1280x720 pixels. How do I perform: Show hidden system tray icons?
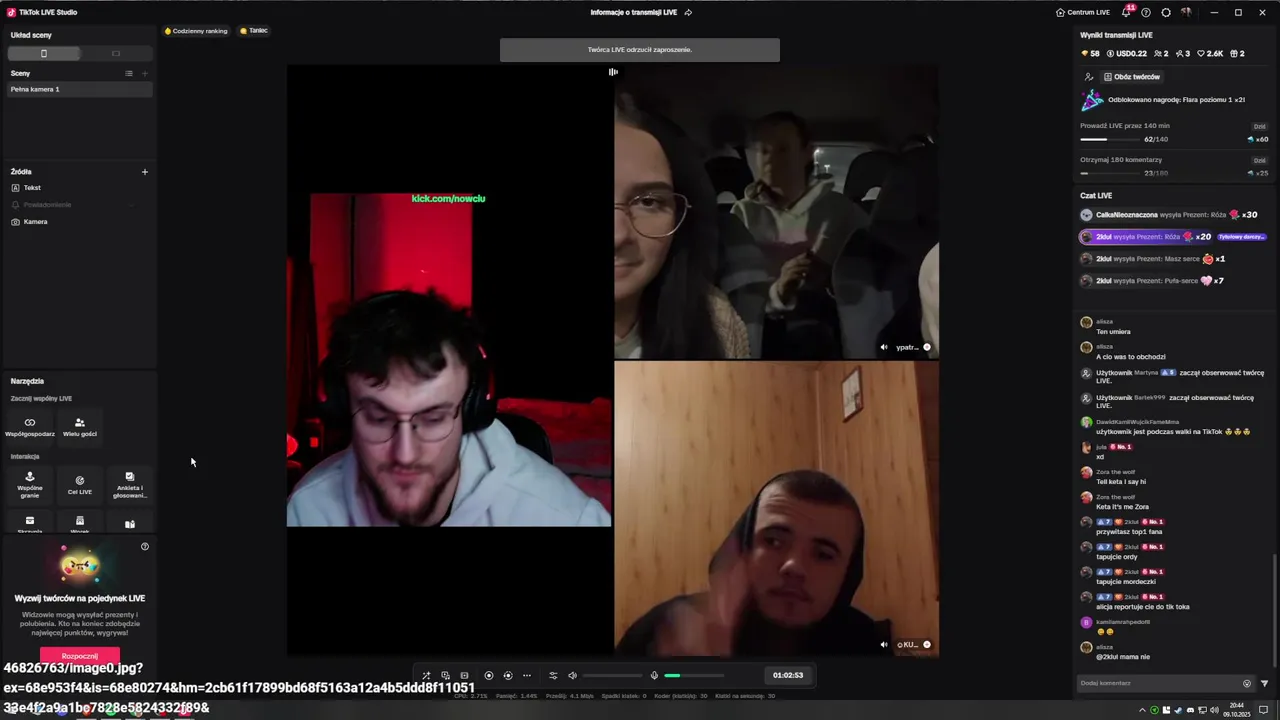tap(1142, 710)
